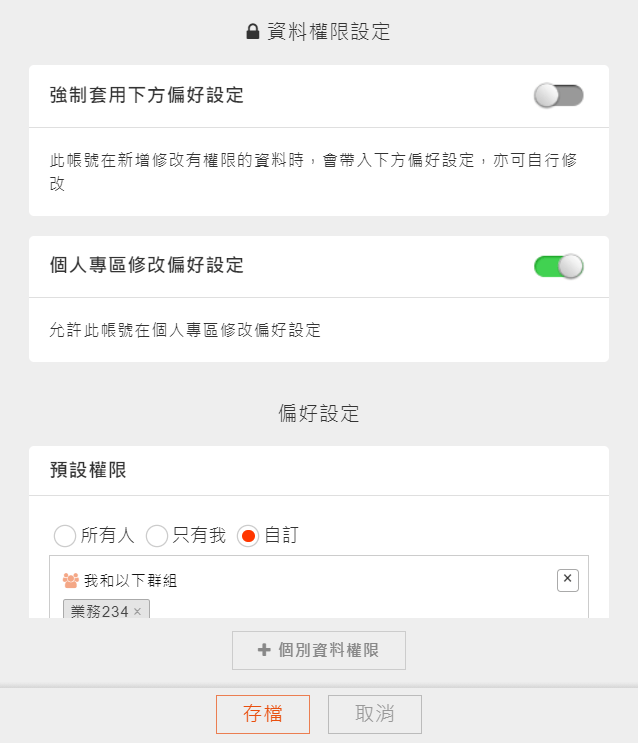Screen dimensions: 638x743
Task: Select the 所有人 radio option
Action: 65,536
